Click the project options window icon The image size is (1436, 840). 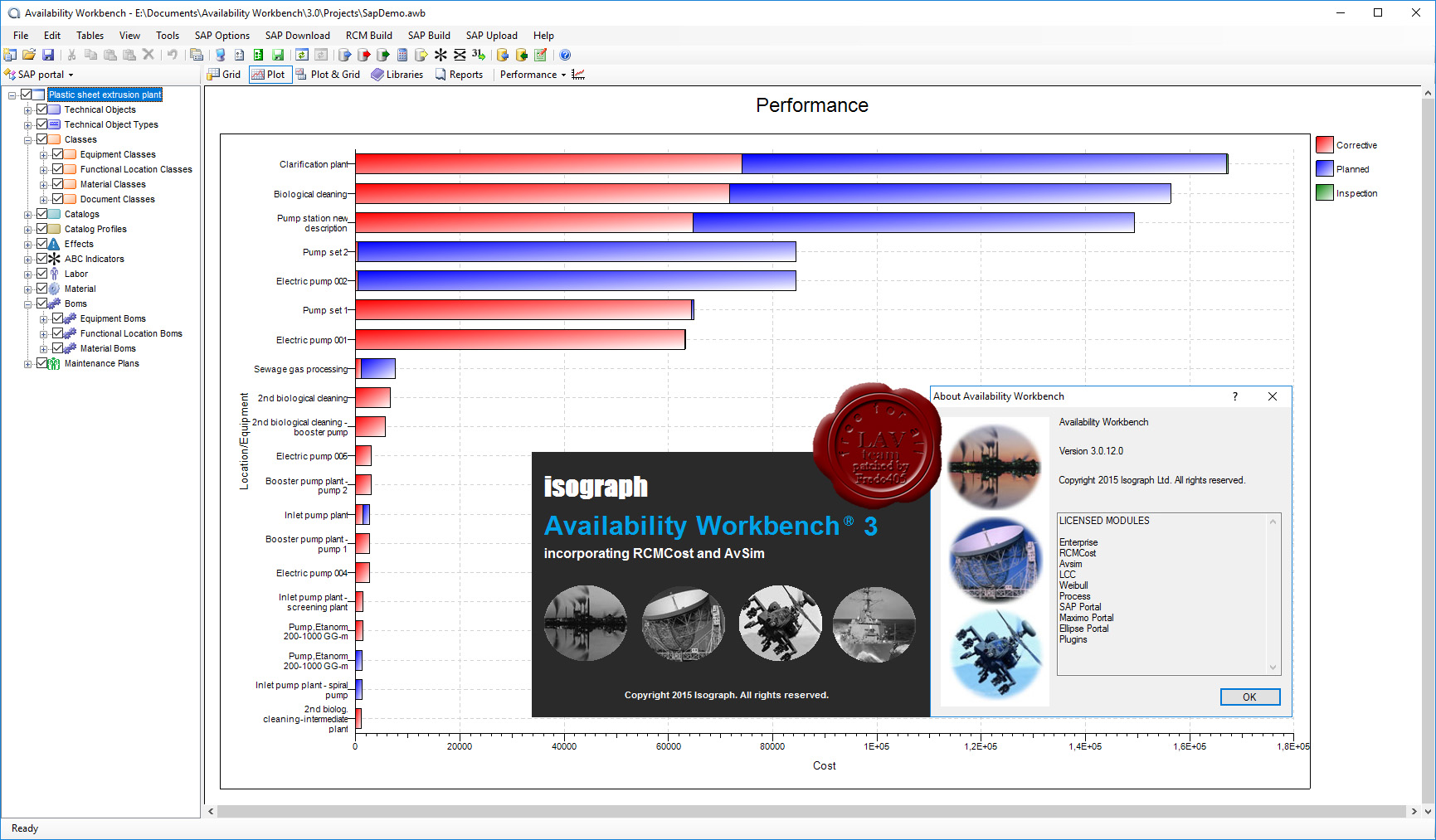(197, 55)
